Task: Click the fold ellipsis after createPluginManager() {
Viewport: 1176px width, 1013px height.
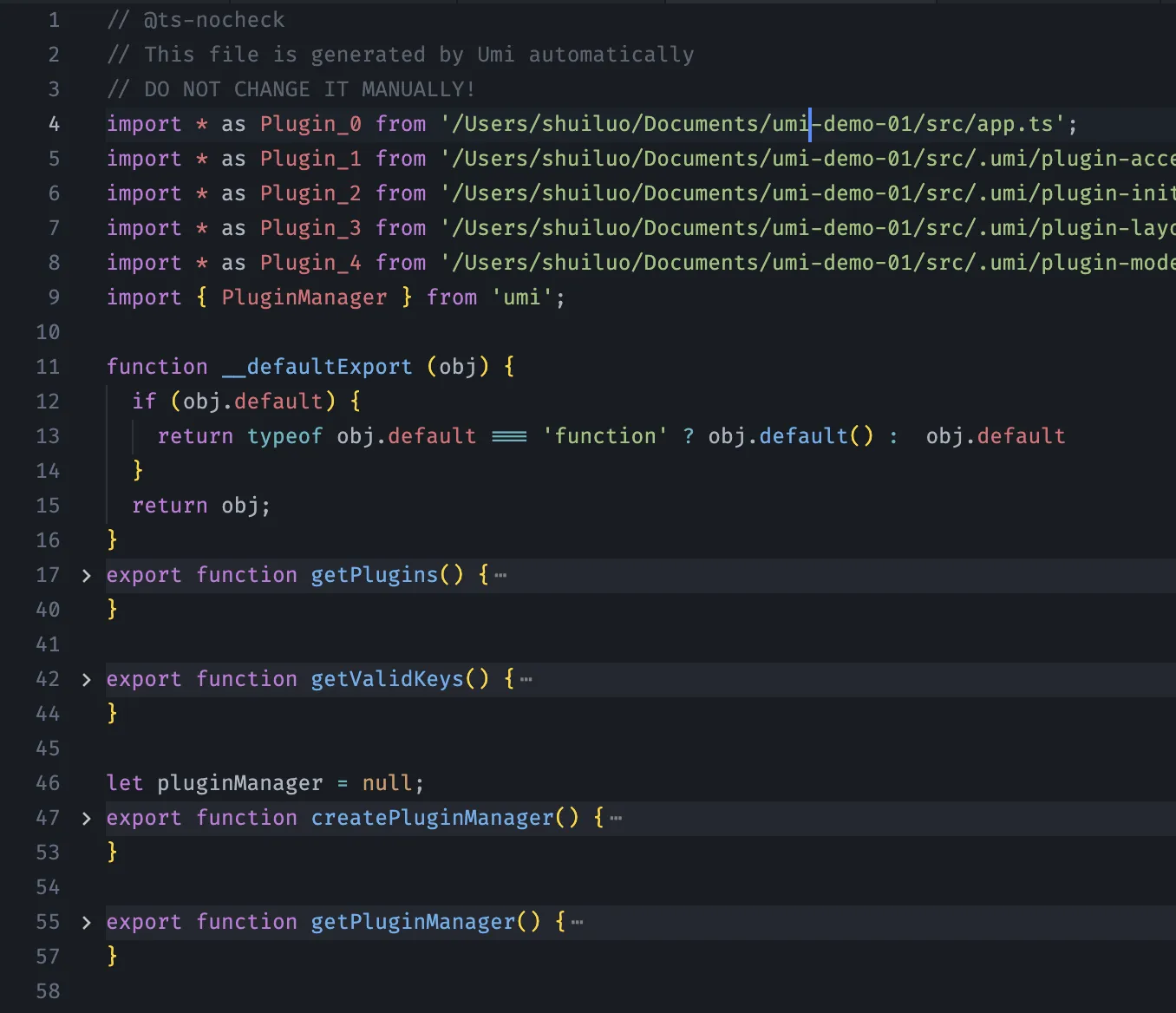Action: [x=616, y=819]
